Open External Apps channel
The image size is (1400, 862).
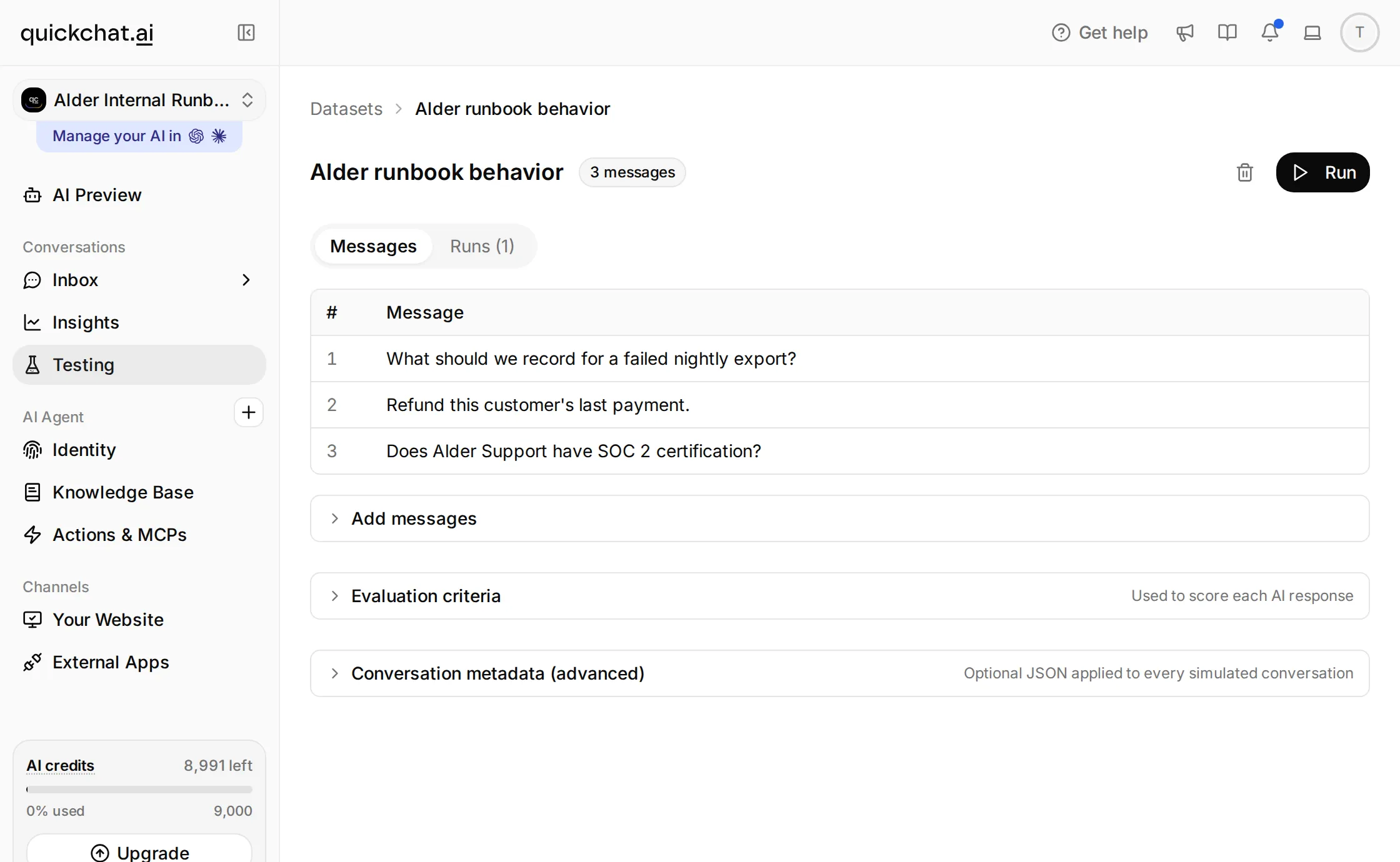click(x=139, y=663)
